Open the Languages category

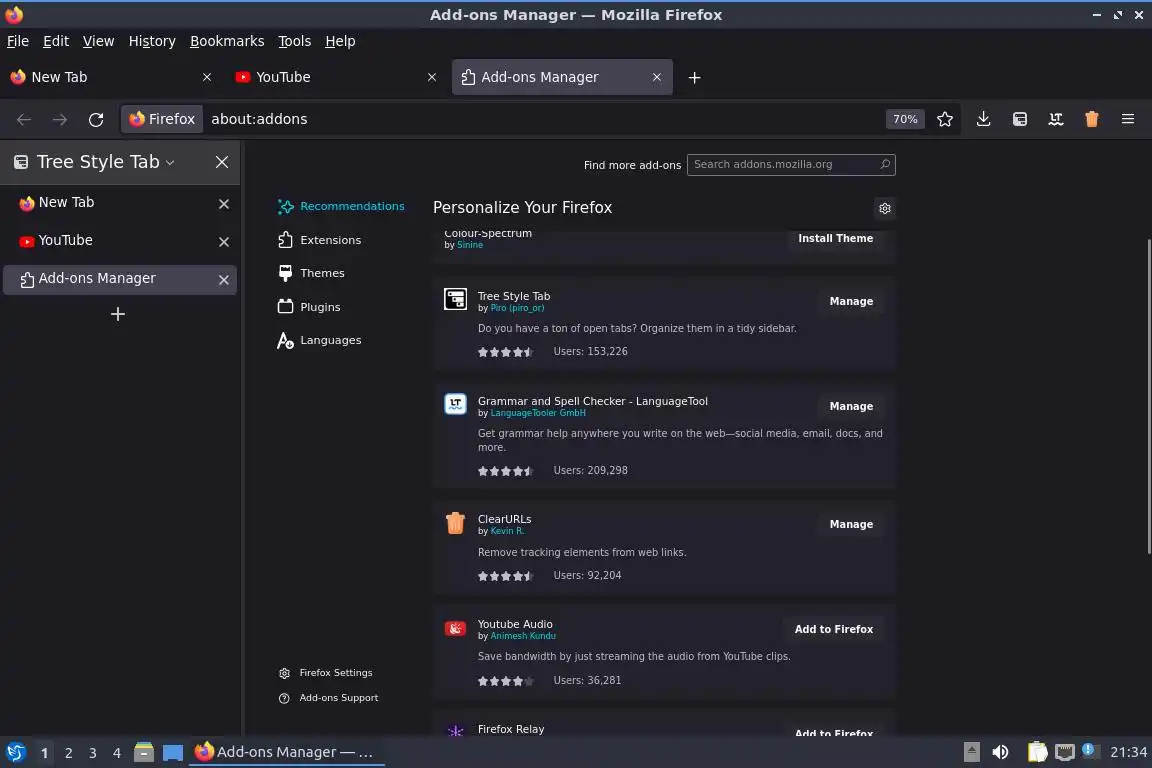coord(320,340)
